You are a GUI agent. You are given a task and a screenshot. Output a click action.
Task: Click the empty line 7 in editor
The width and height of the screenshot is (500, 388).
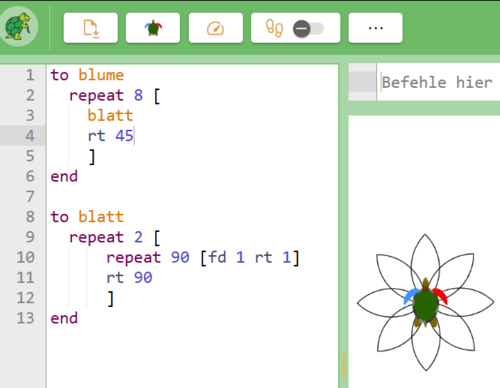pos(192,197)
